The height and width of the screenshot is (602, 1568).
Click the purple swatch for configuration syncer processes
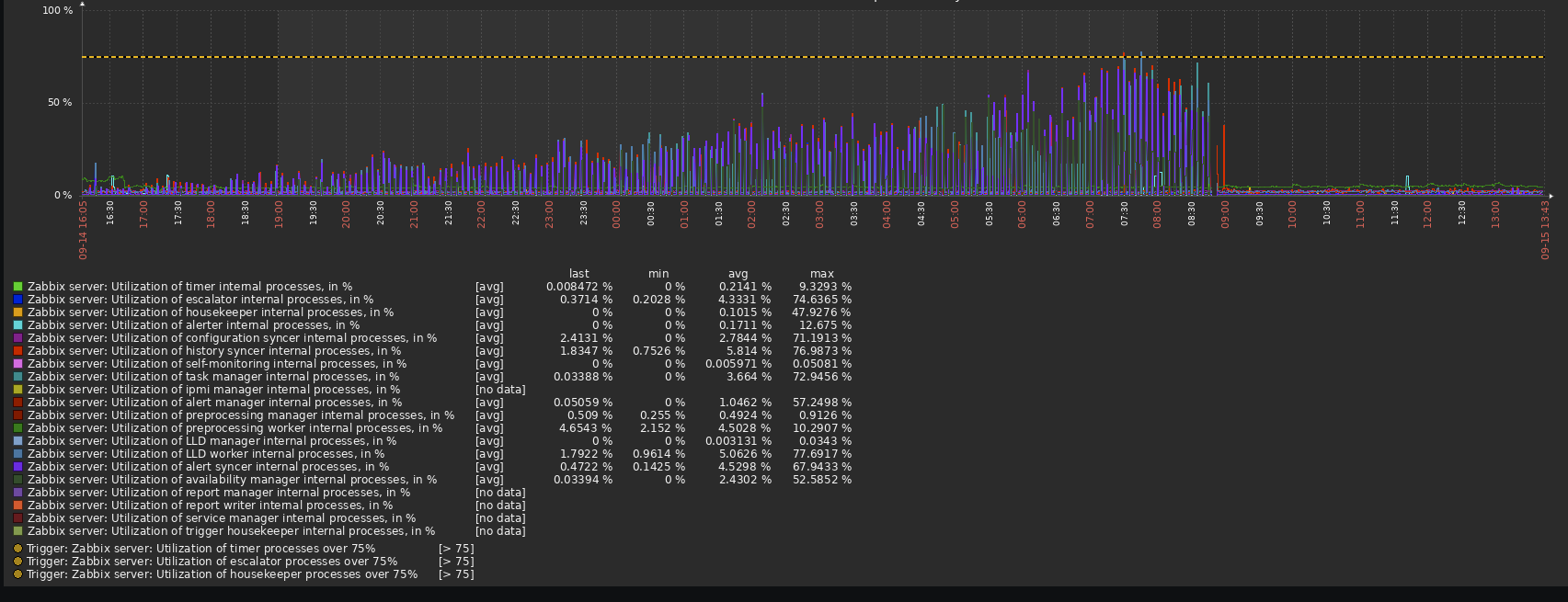[18, 338]
